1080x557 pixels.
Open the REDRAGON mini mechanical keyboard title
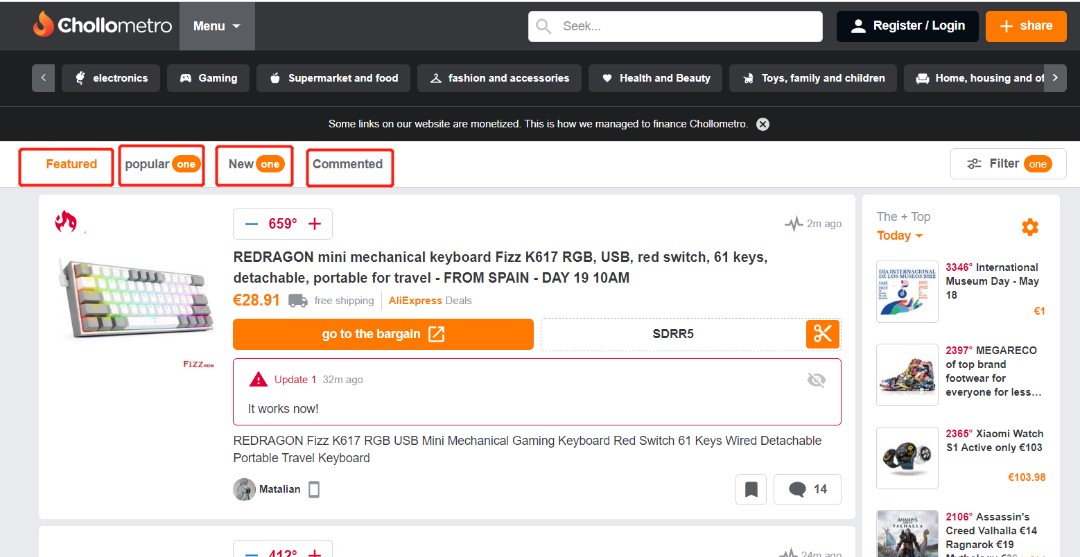500,267
